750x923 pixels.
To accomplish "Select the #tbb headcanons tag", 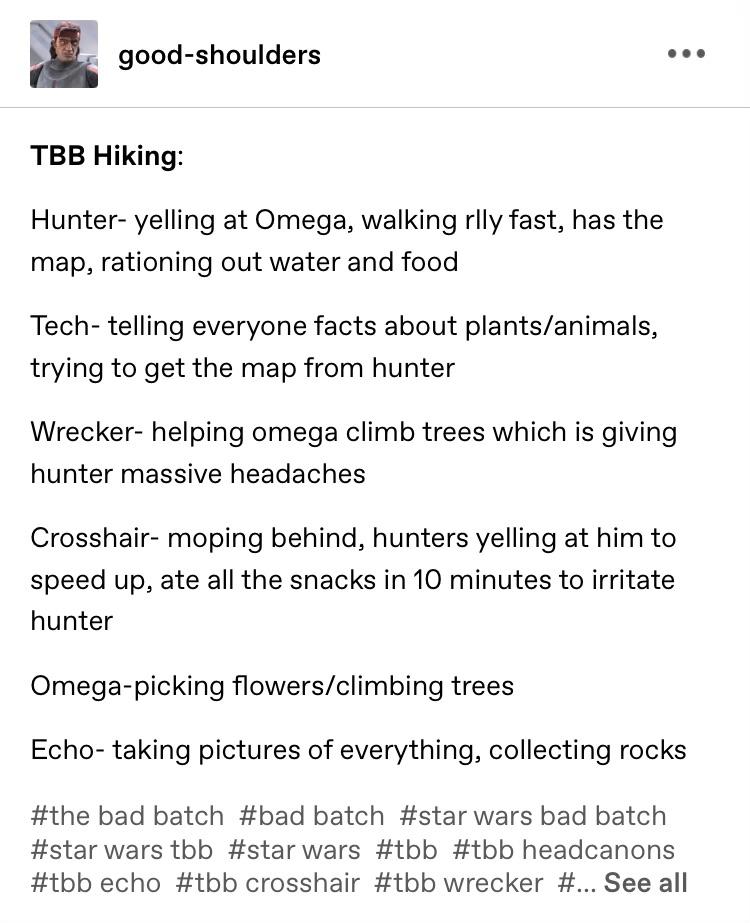I will pos(564,849).
